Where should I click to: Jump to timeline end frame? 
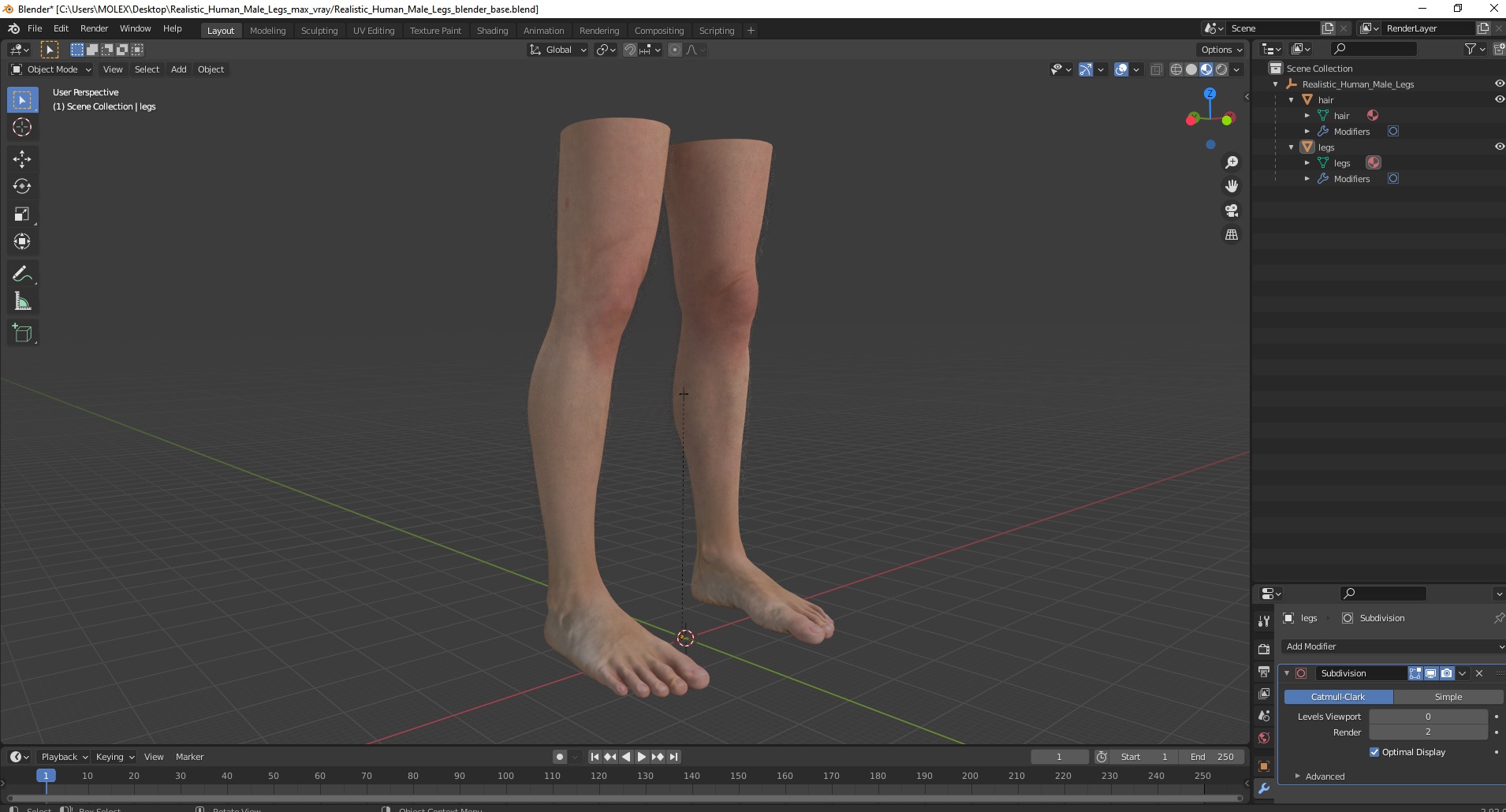674,757
